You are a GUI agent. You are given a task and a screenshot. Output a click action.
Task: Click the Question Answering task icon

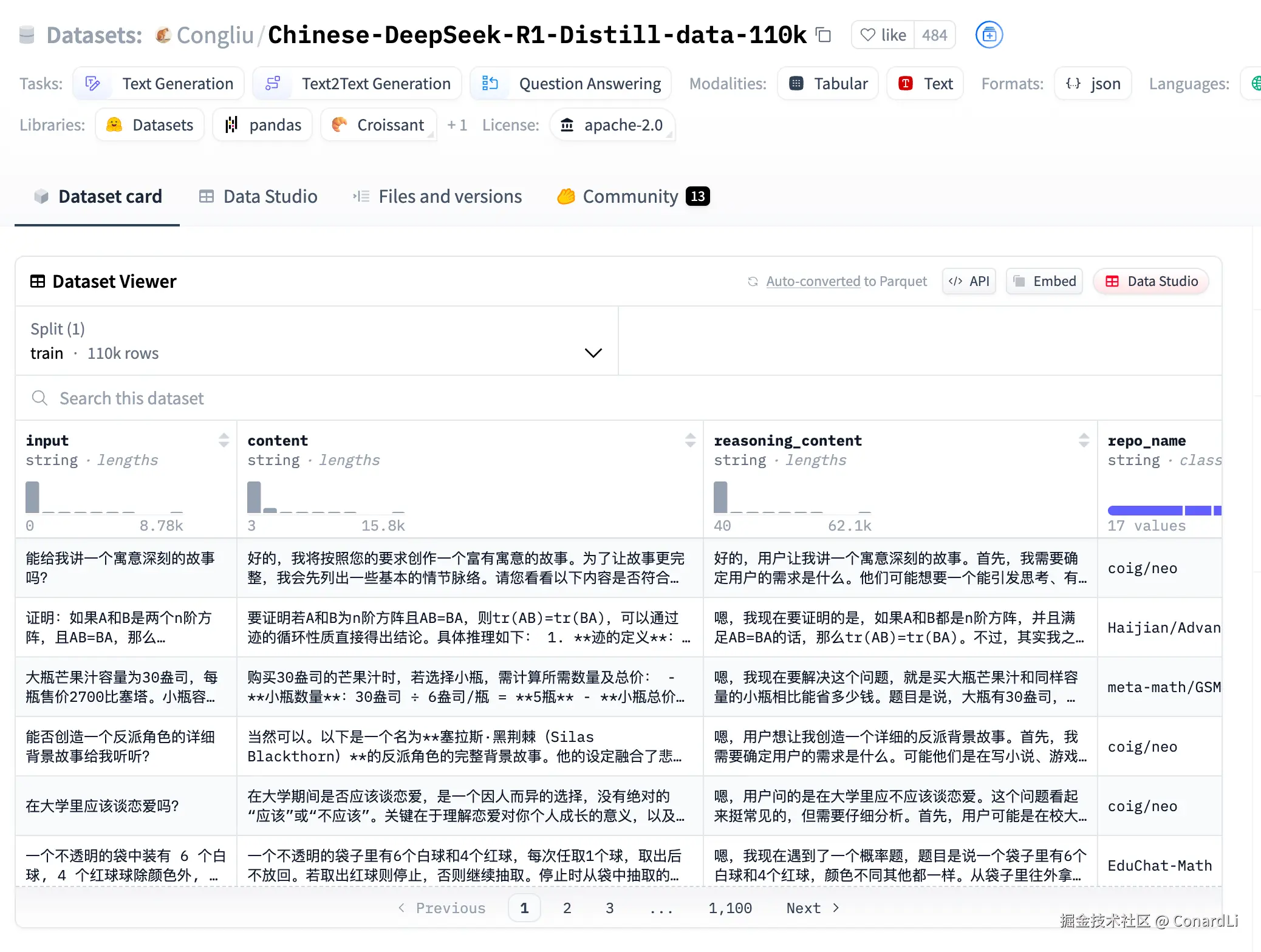click(x=489, y=83)
